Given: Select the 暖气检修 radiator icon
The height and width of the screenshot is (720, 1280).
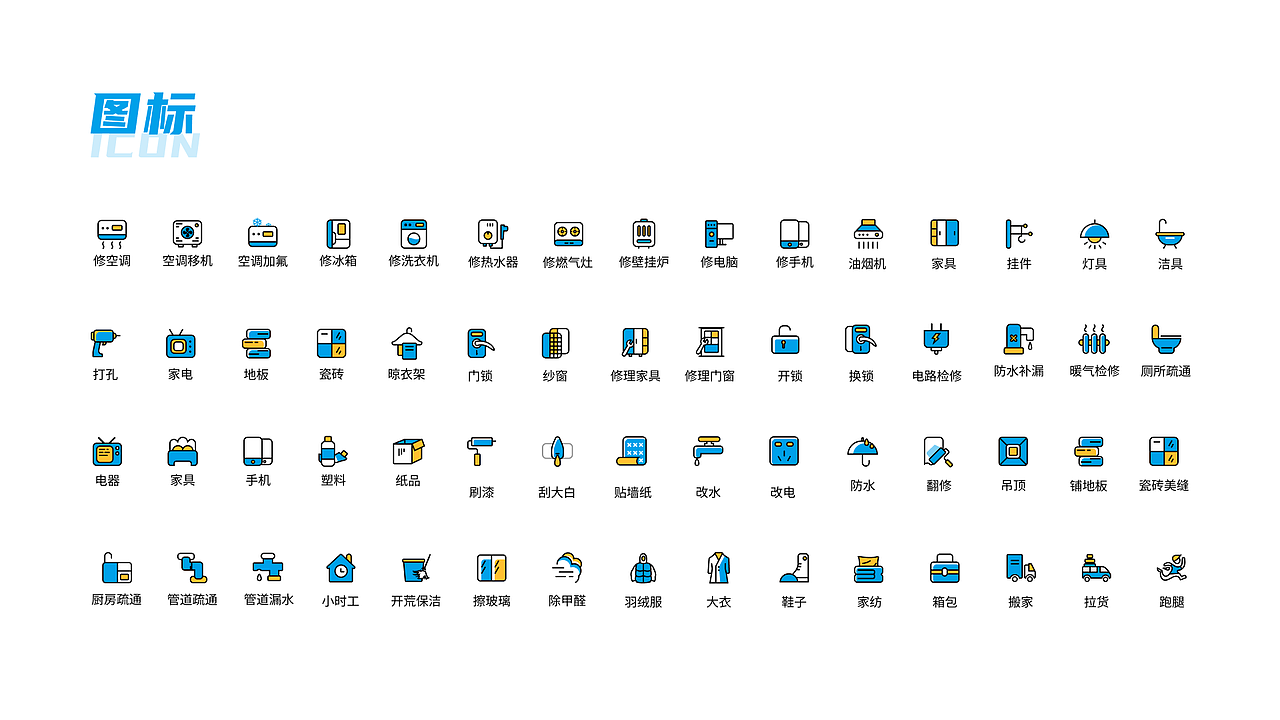Looking at the screenshot, I should [x=1095, y=339].
